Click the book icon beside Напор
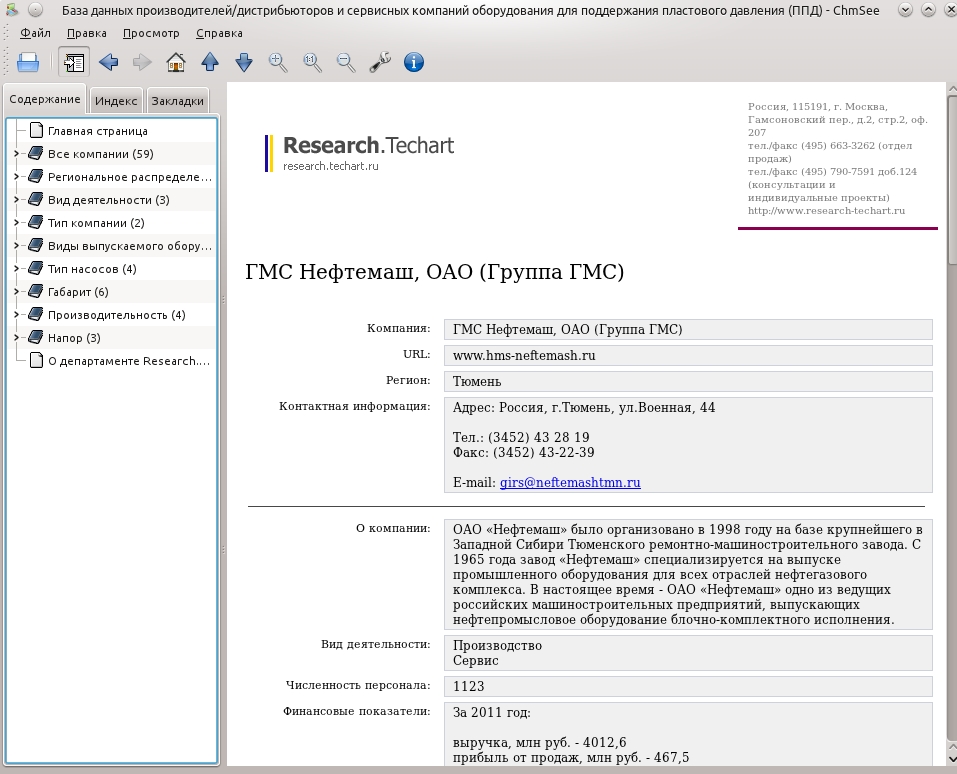 click(36, 338)
